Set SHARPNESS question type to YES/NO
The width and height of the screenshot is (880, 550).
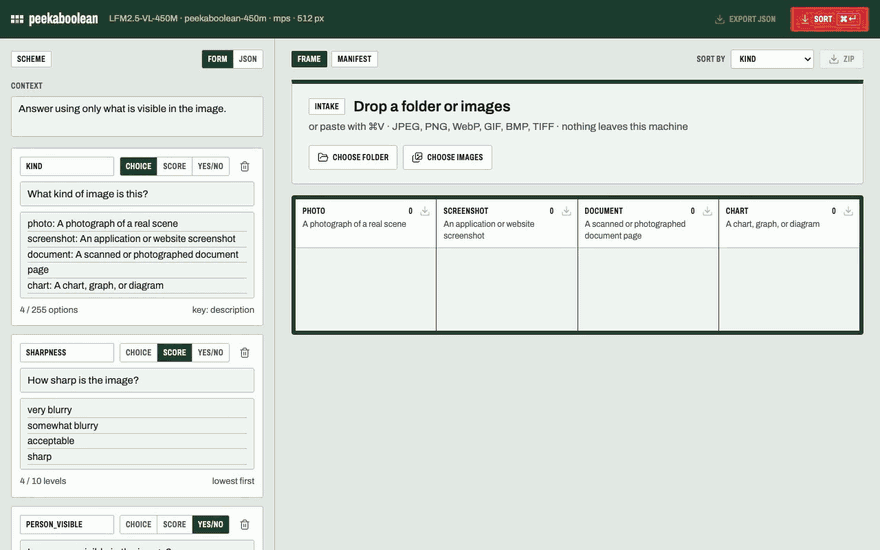pos(210,352)
